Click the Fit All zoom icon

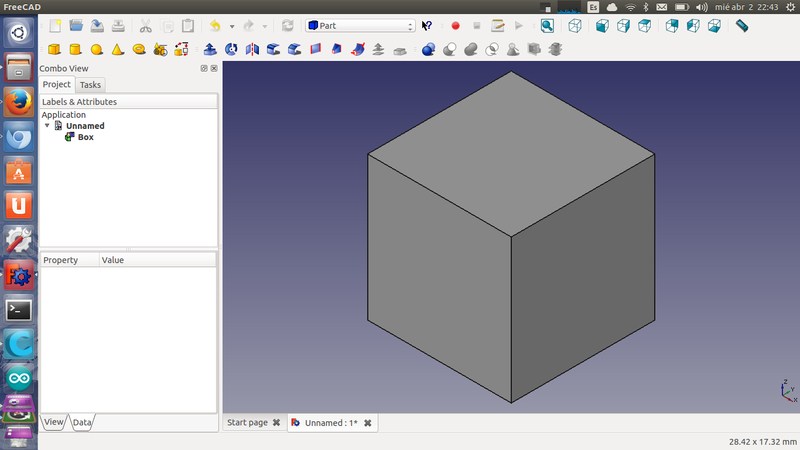(547, 25)
